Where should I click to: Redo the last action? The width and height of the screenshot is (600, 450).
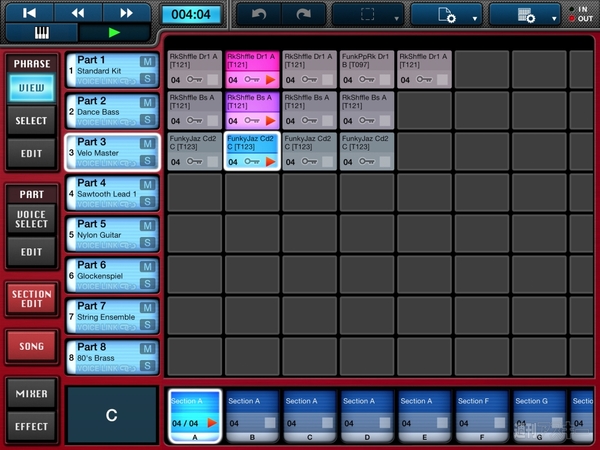[x=304, y=15]
